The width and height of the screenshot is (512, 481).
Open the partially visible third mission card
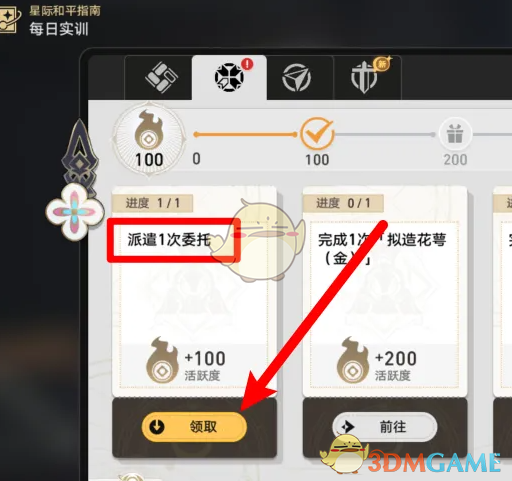[503, 291]
